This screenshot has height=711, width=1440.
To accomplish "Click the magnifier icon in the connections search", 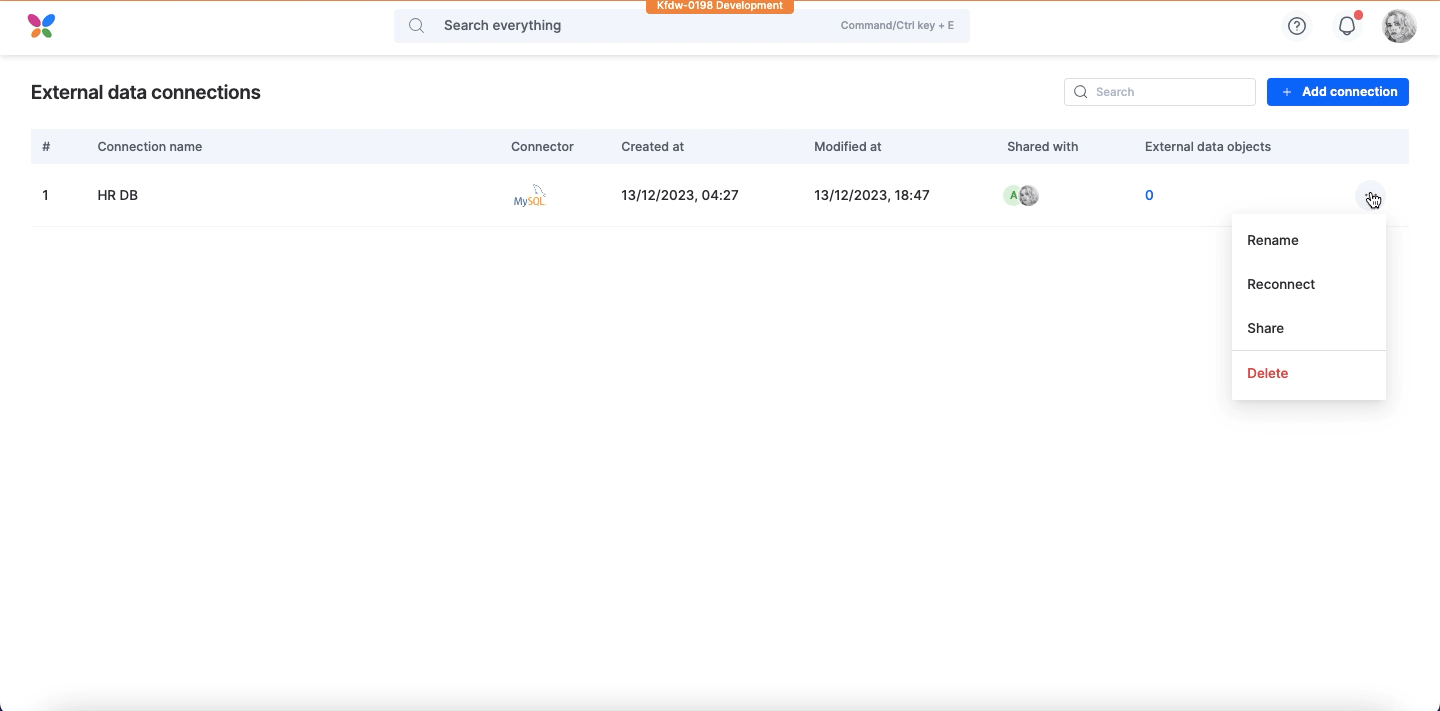I will click(1081, 92).
